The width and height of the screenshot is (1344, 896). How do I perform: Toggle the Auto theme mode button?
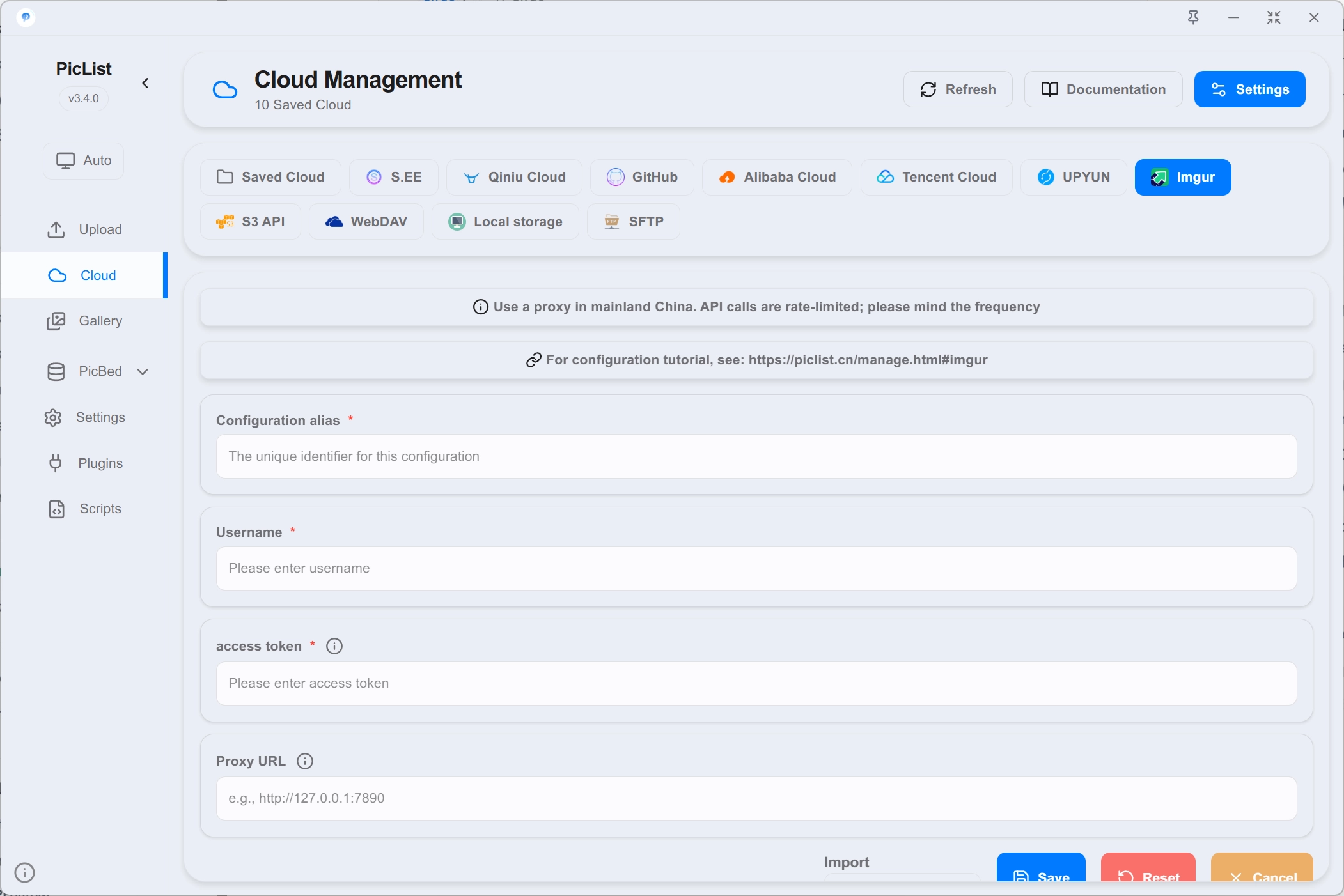(84, 160)
